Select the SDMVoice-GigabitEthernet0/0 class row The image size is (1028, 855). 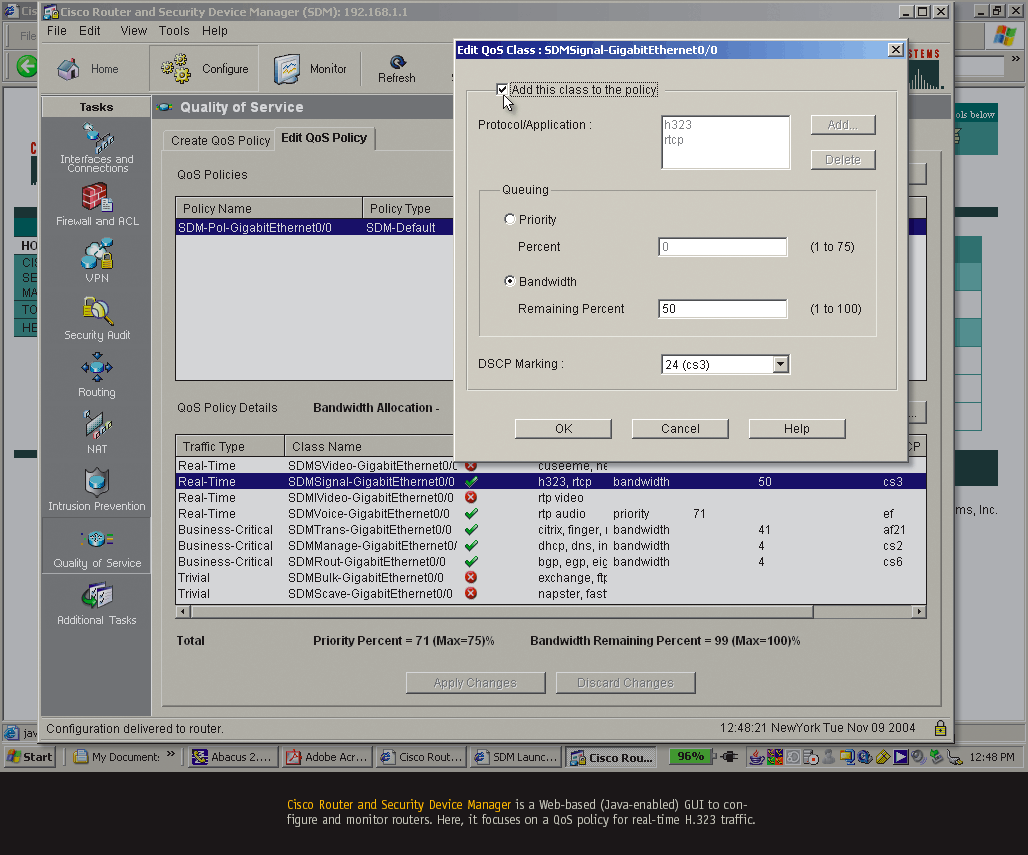click(369, 514)
